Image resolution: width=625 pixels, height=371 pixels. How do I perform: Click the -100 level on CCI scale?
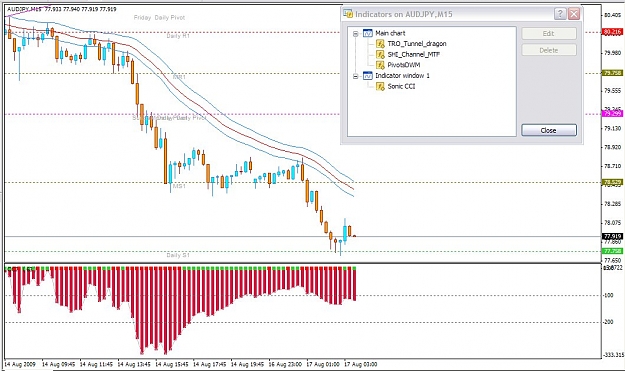tap(609, 295)
